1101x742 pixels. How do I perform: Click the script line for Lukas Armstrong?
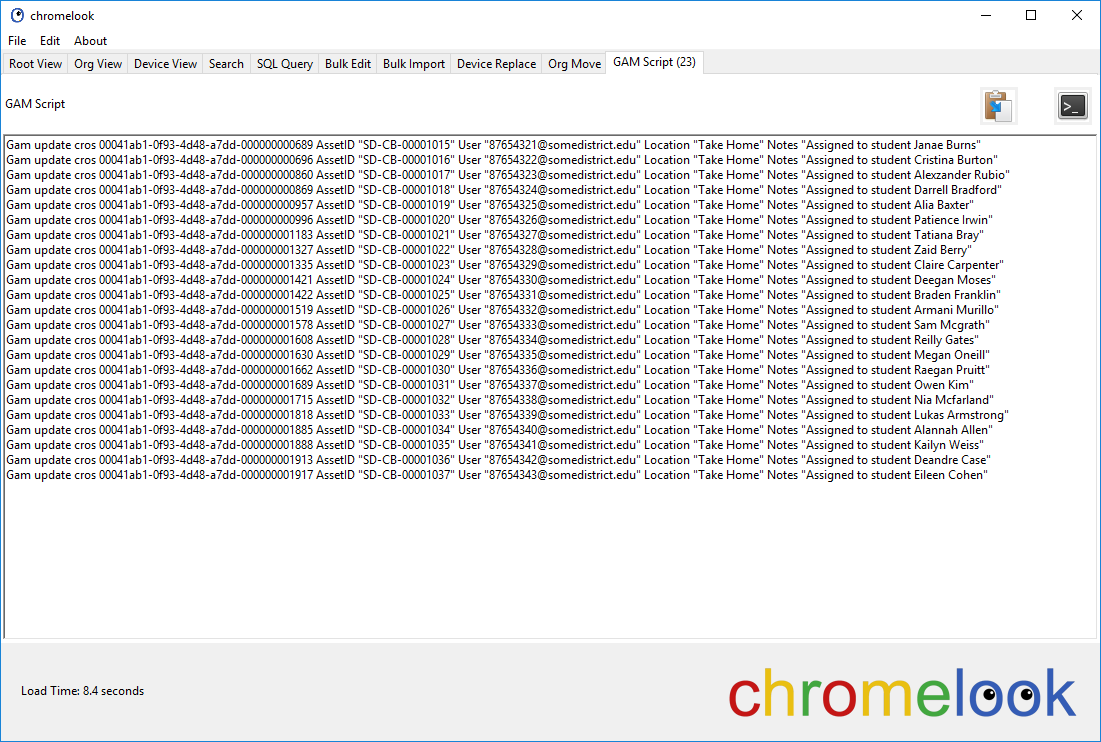pyautogui.click(x=508, y=415)
